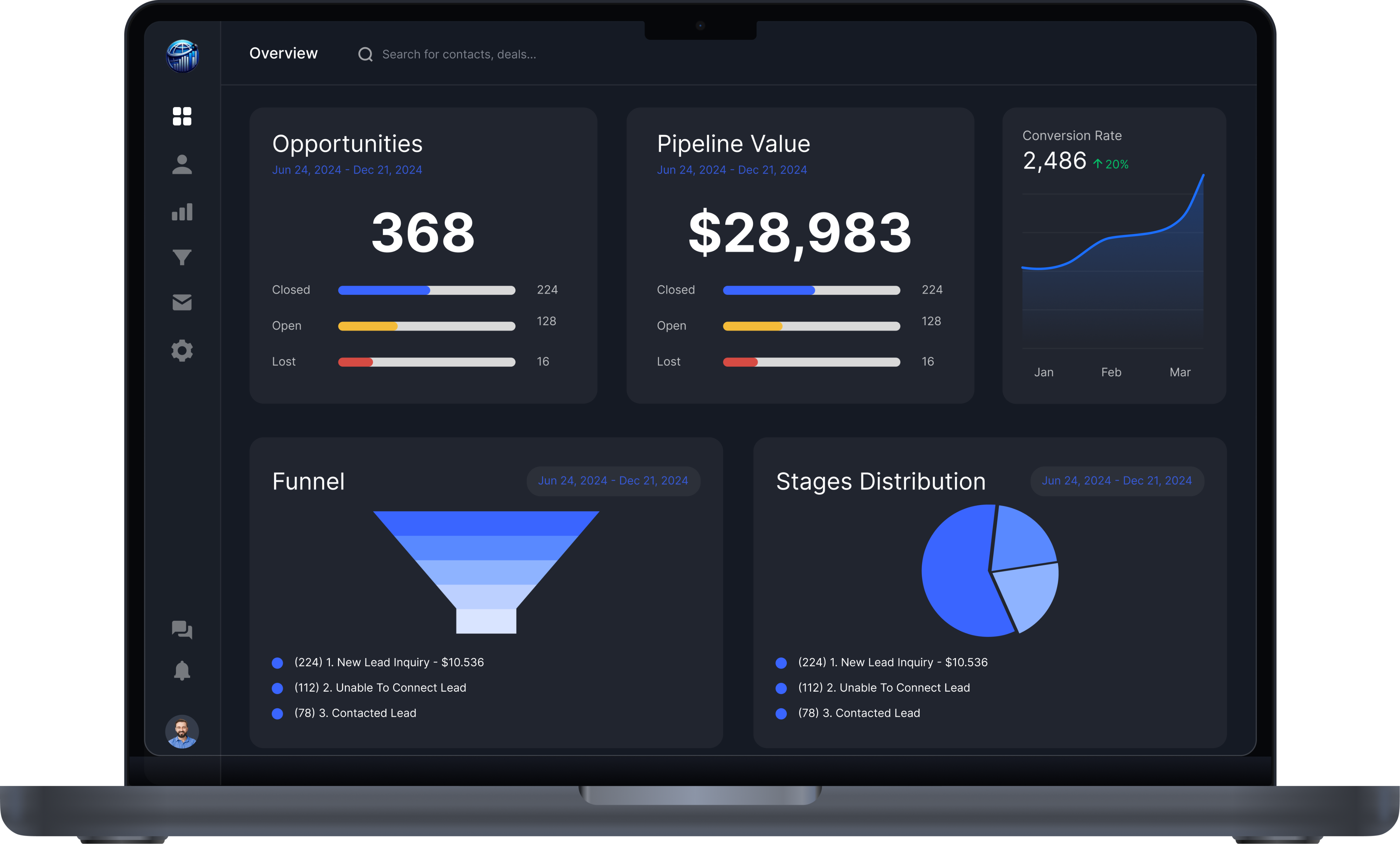Open the conversations chat bubbles icon

(182, 629)
